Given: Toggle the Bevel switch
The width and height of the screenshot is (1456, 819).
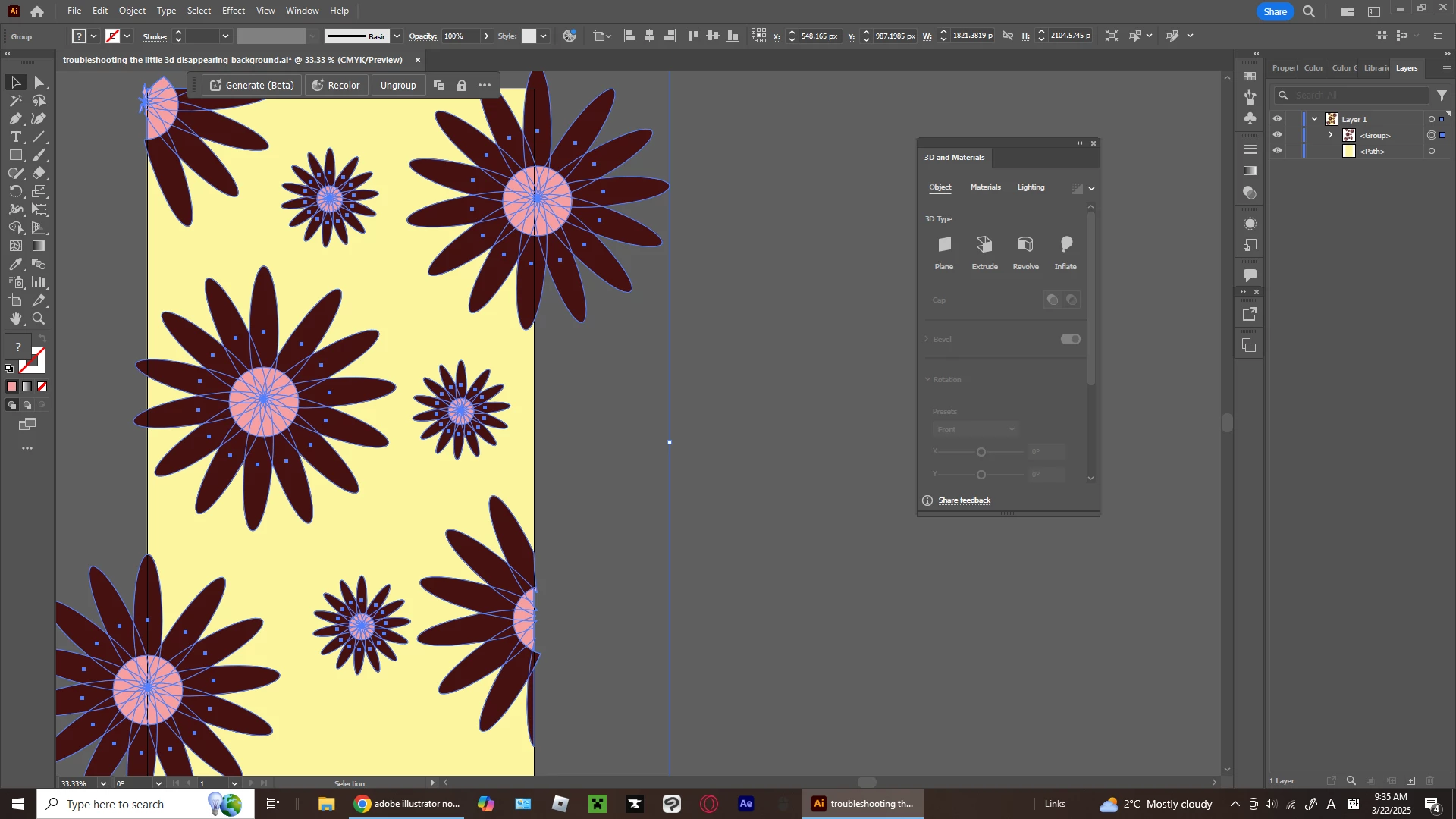Looking at the screenshot, I should pos(1070,339).
